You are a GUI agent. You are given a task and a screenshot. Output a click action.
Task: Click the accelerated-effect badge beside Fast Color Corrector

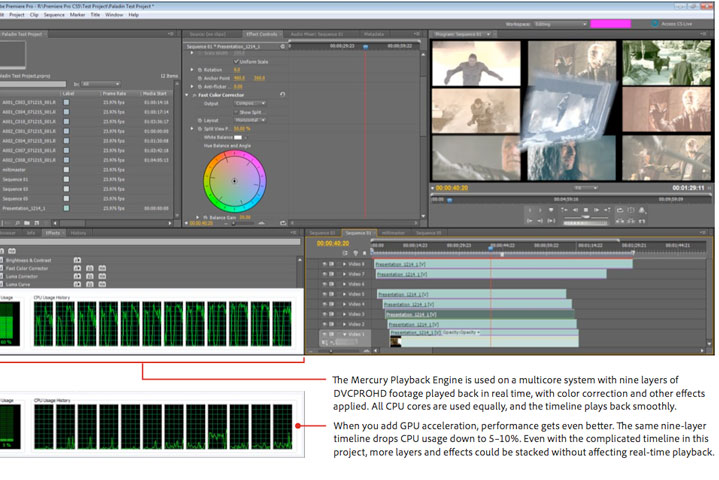tap(77, 269)
